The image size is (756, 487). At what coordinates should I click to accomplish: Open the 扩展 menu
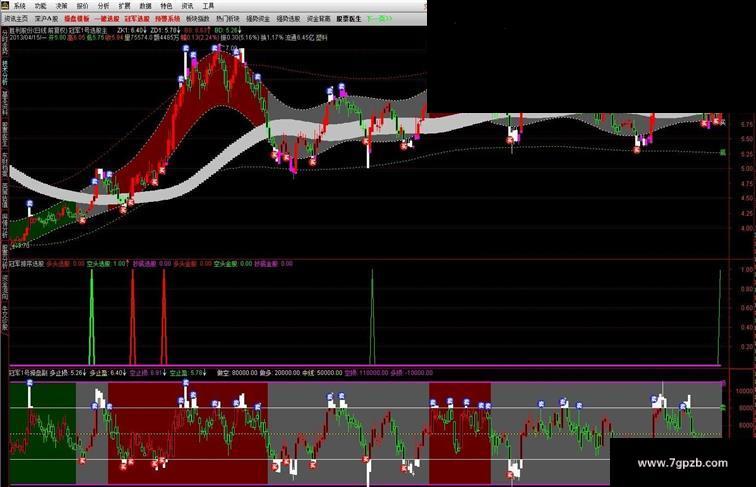click(124, 6)
